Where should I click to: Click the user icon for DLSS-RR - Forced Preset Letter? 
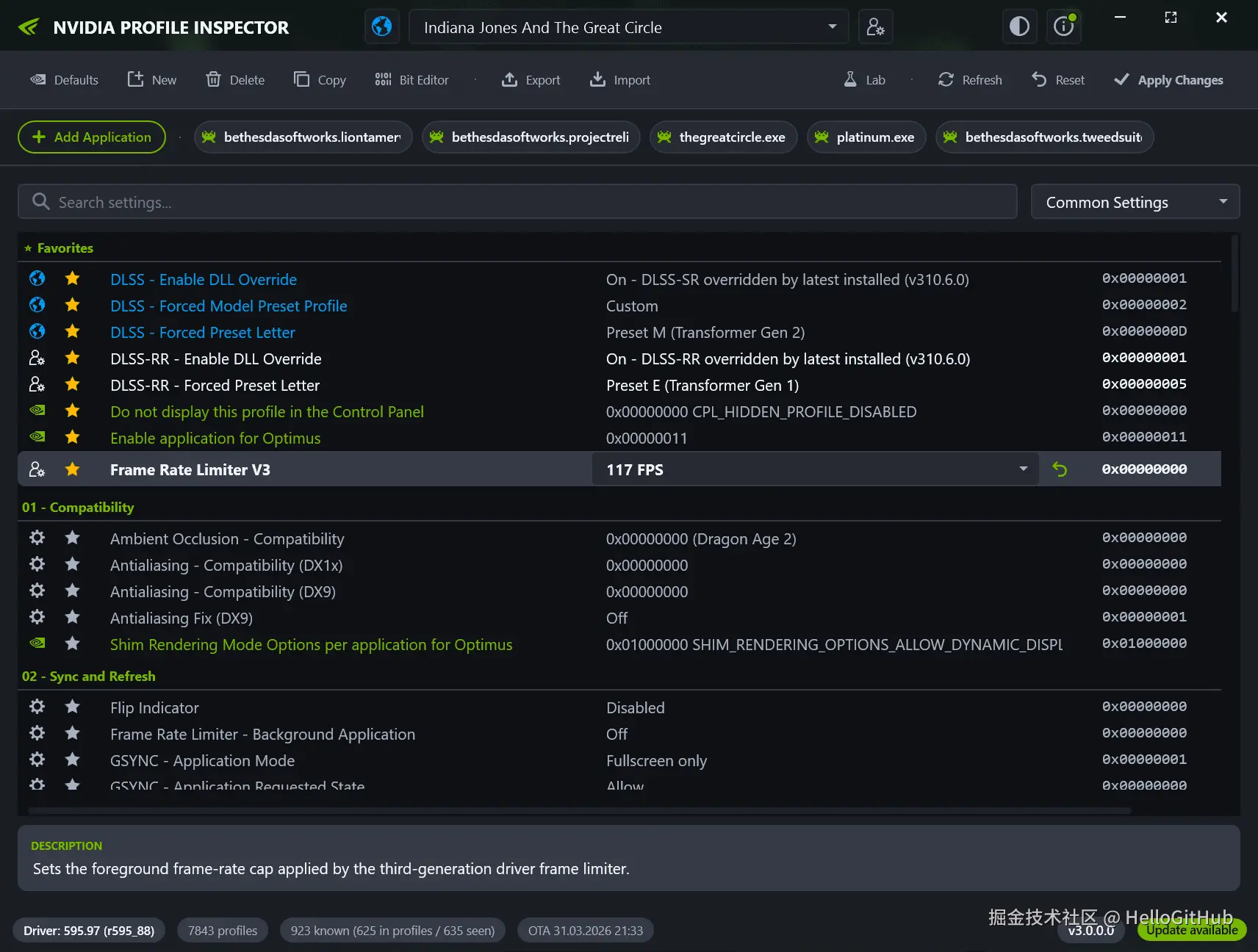click(x=37, y=384)
